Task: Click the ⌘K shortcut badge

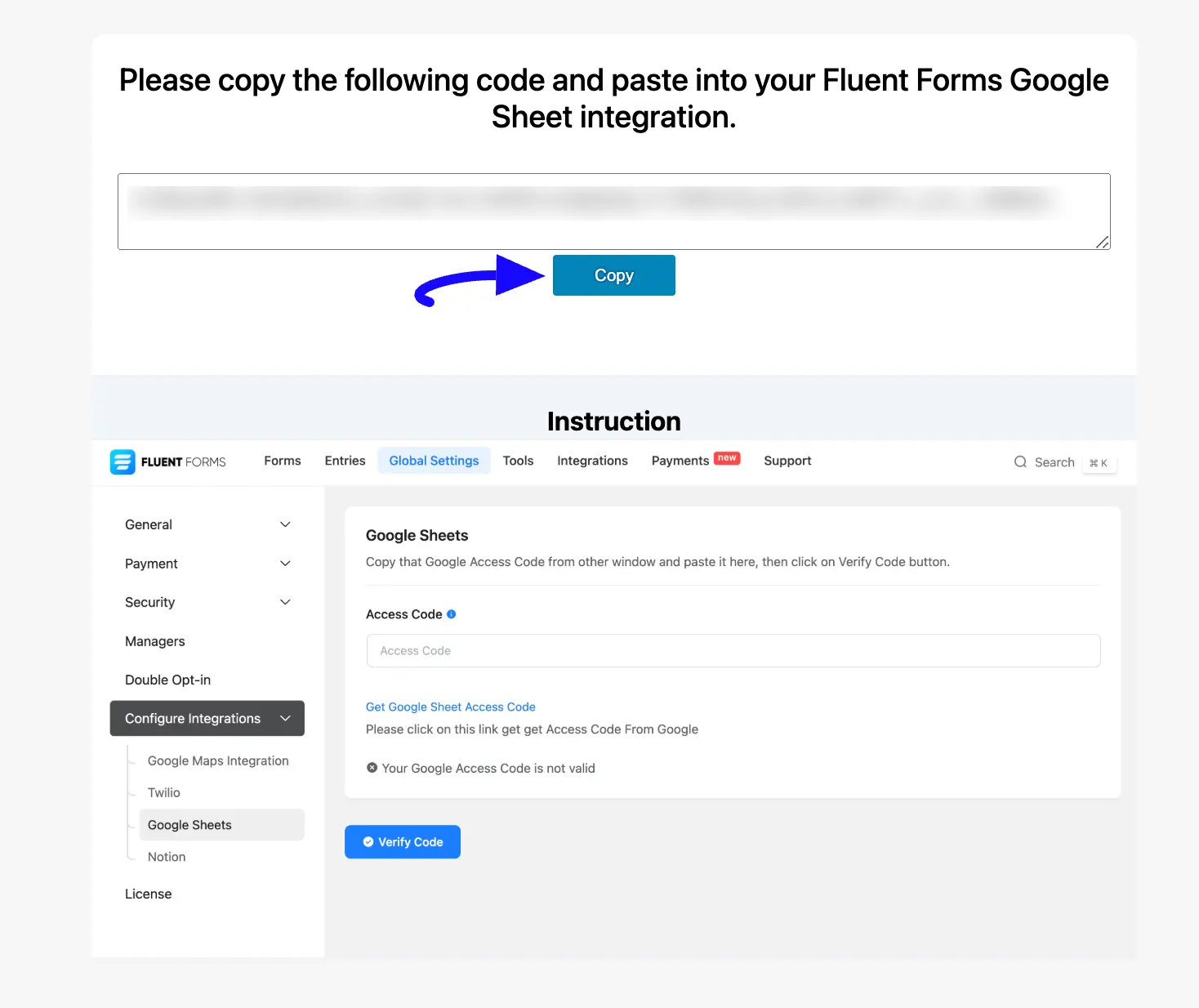Action: [1099, 463]
